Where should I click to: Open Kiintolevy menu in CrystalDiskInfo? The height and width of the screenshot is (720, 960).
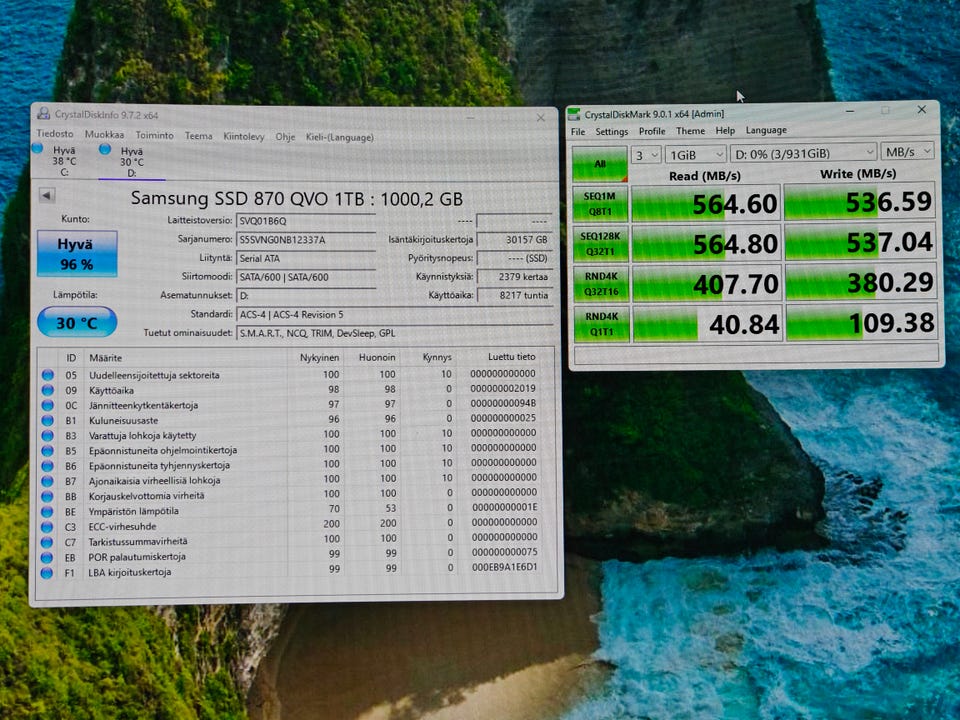point(244,137)
